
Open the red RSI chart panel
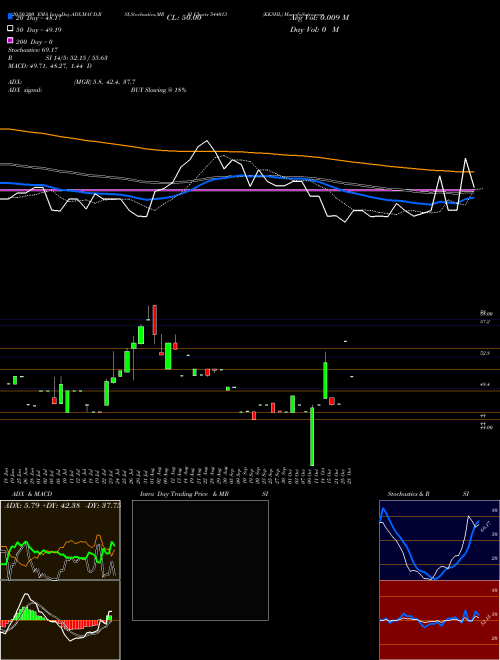click(x=439, y=620)
